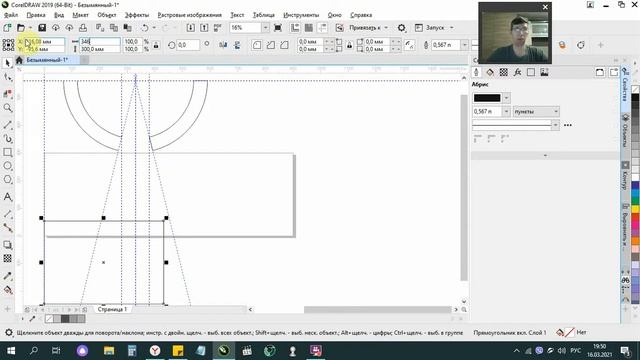640x360 pixels.
Task: Save document with floppy disk icon
Action: [42, 28]
